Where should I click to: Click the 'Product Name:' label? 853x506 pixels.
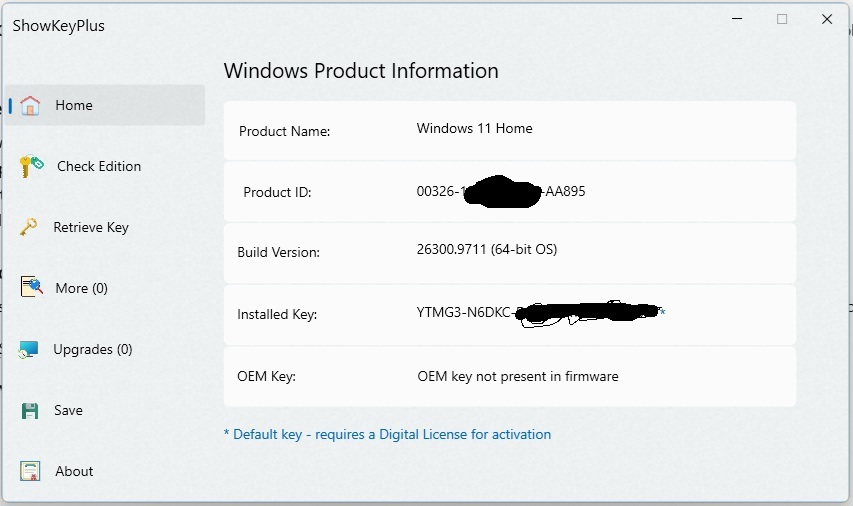[285, 131]
